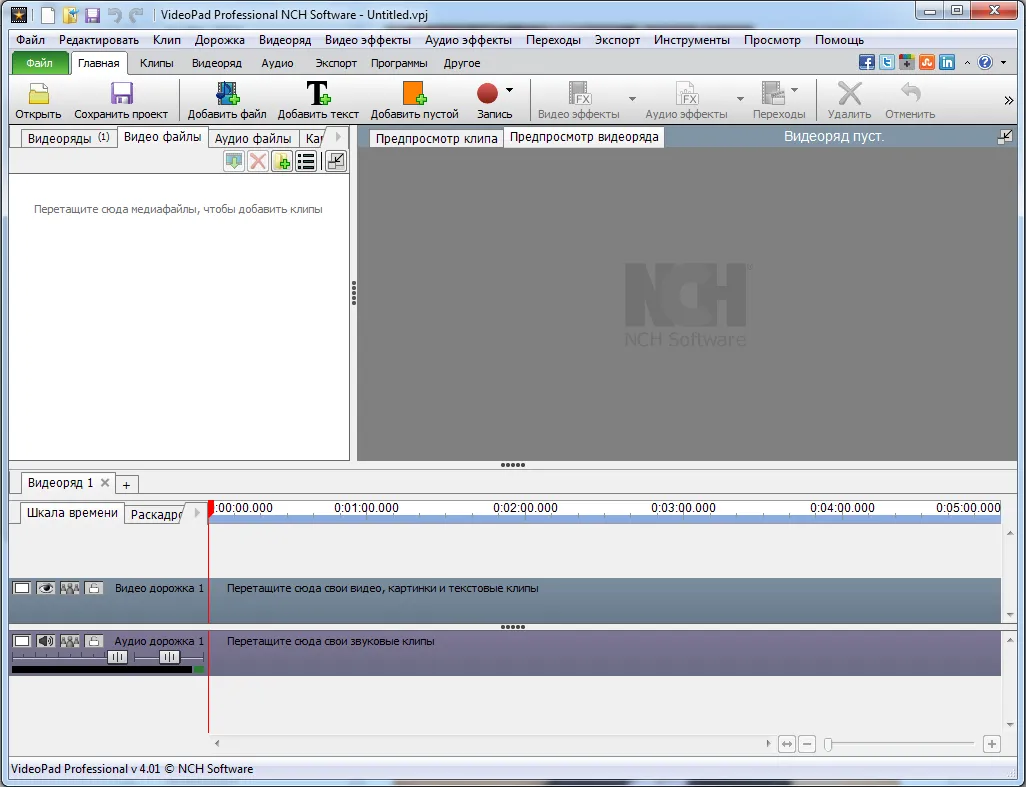
Task: Open Audio Effects dropdown arrow
Action: (x=740, y=99)
